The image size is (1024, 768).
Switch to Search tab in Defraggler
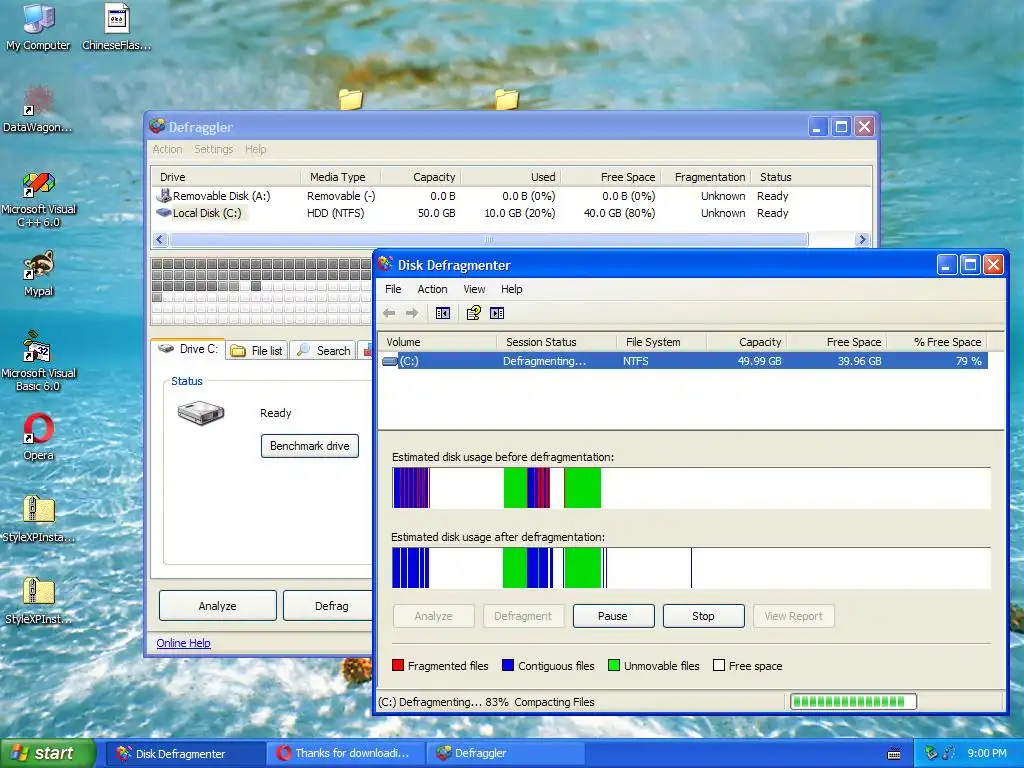pyautogui.click(x=323, y=351)
